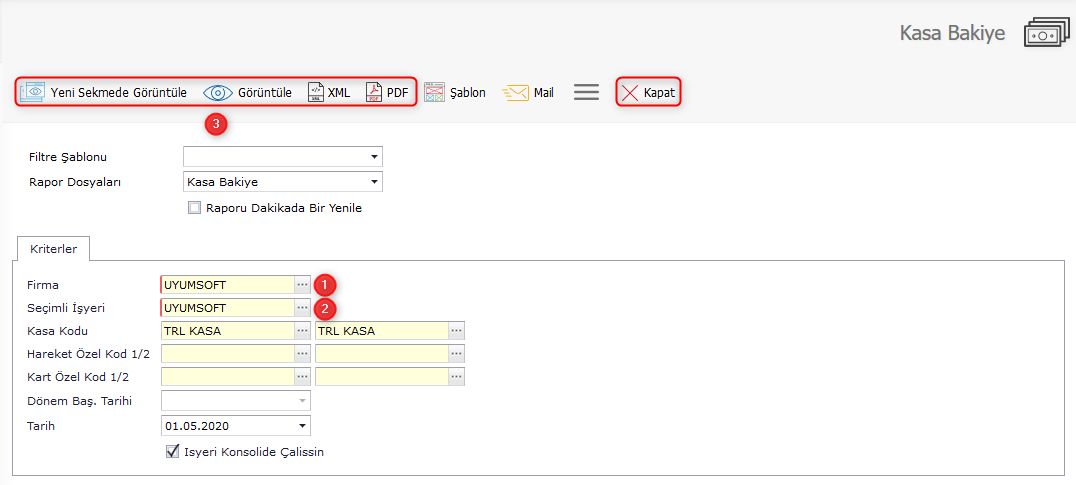Click the Firma lookup ellipsis button
Image resolution: width=1076 pixels, height=485 pixels.
click(302, 285)
